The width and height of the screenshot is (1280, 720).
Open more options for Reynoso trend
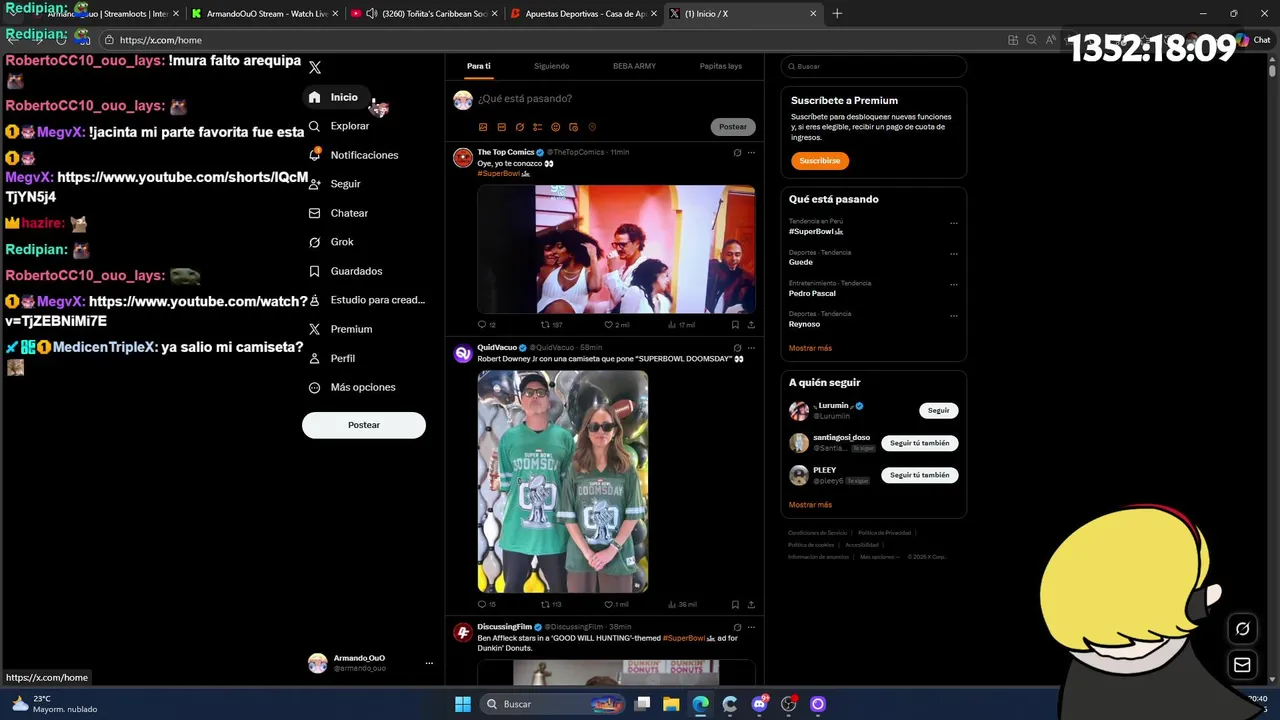point(954,316)
